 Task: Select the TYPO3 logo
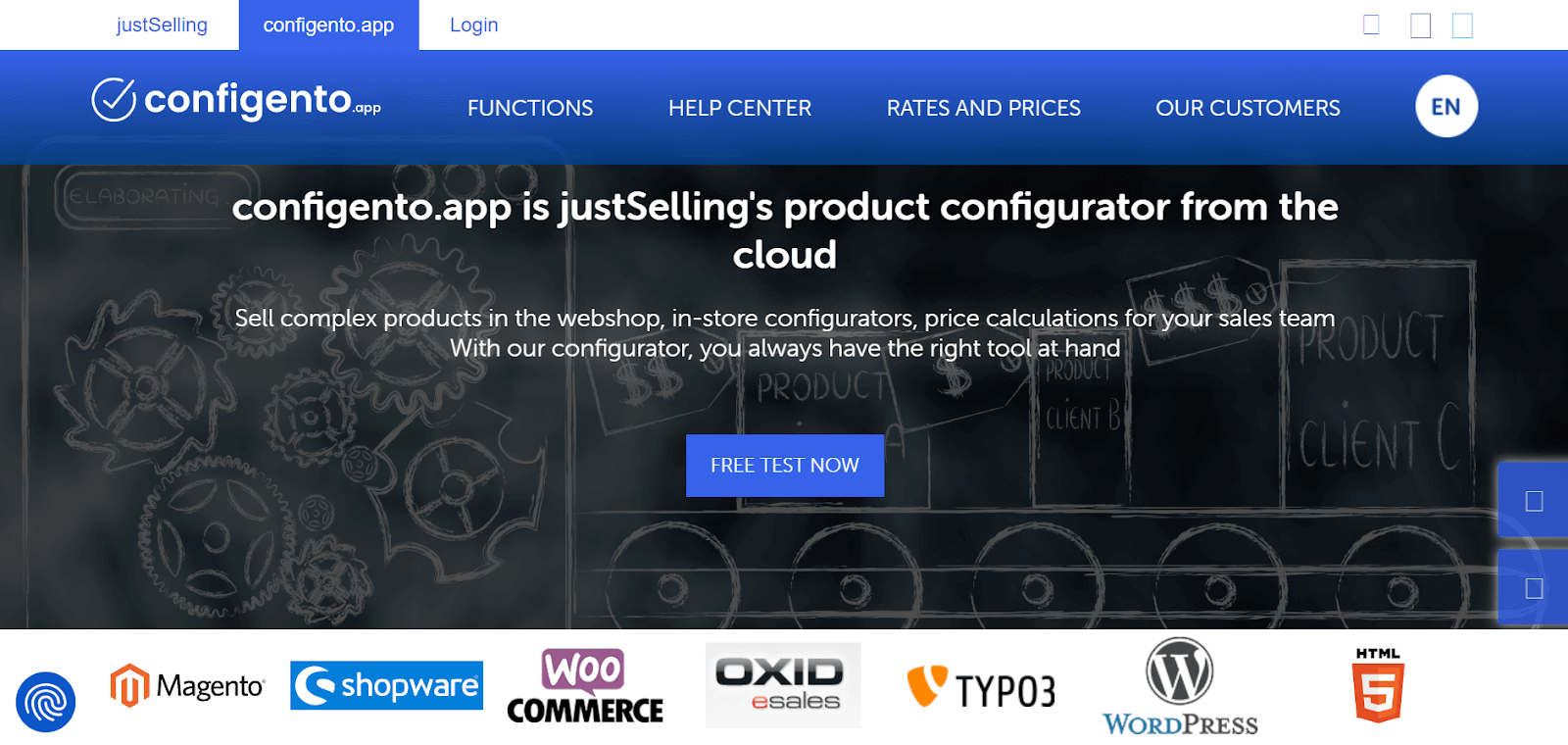coord(981,688)
